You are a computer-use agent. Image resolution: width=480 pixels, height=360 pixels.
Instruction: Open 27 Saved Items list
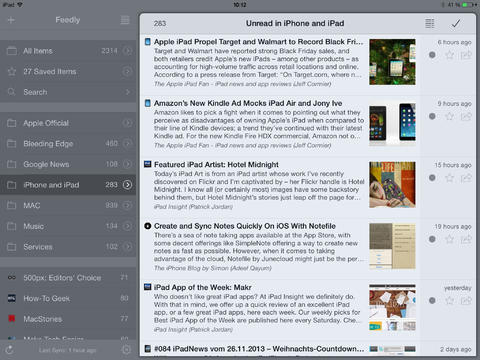point(68,71)
